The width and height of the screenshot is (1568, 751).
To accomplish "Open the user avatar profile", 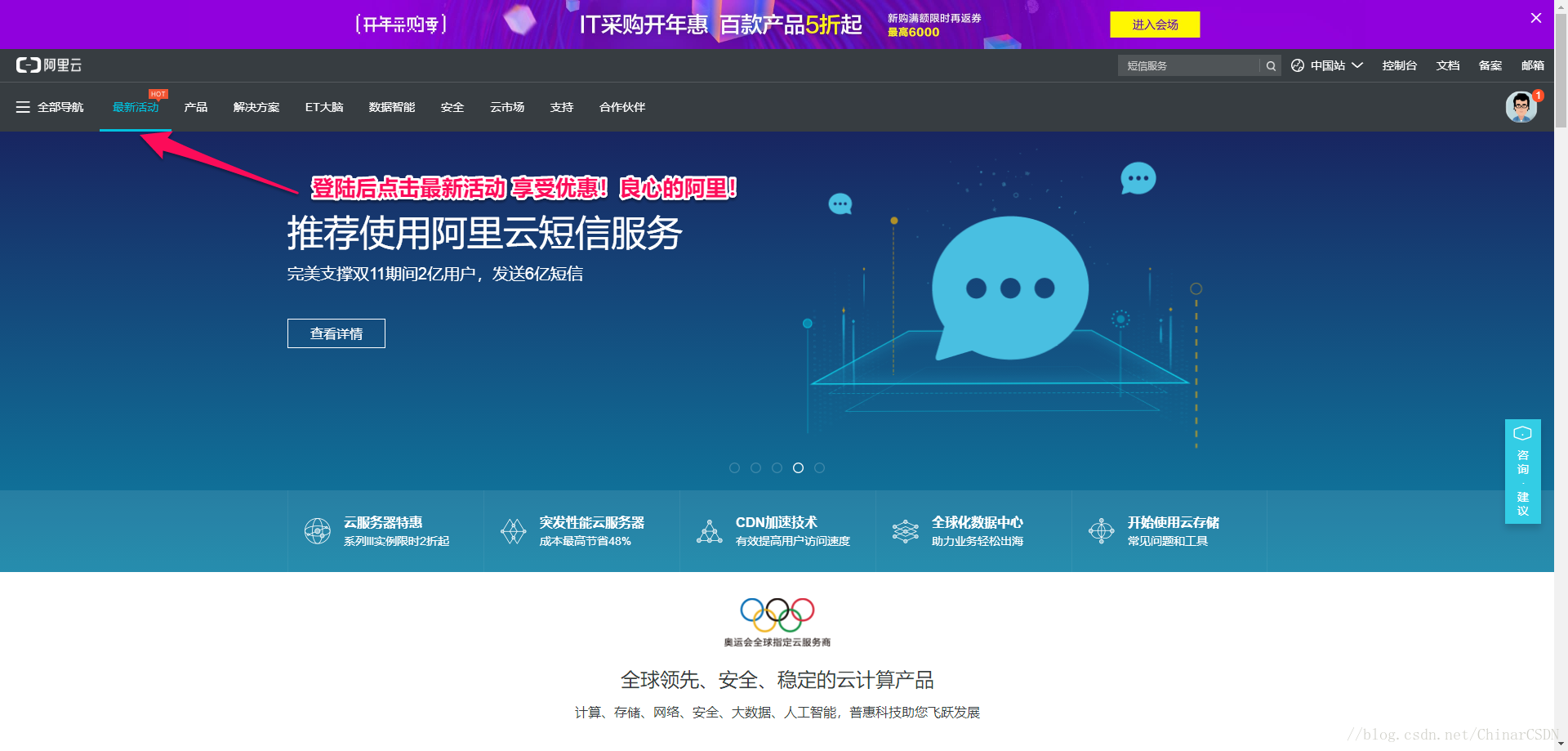I will click(1521, 107).
